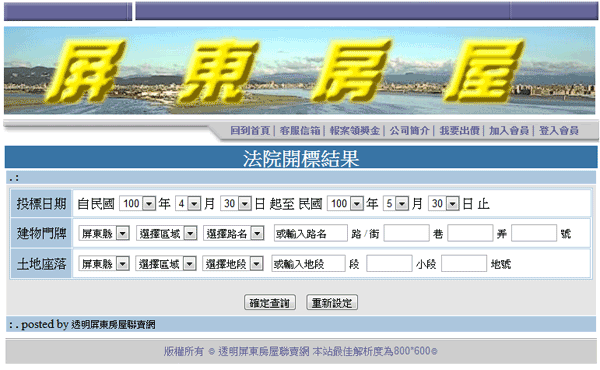Image resolution: width=600 pixels, height=370 pixels.
Task: Click the 或輸入路名 road input field
Action: [x=311, y=233]
